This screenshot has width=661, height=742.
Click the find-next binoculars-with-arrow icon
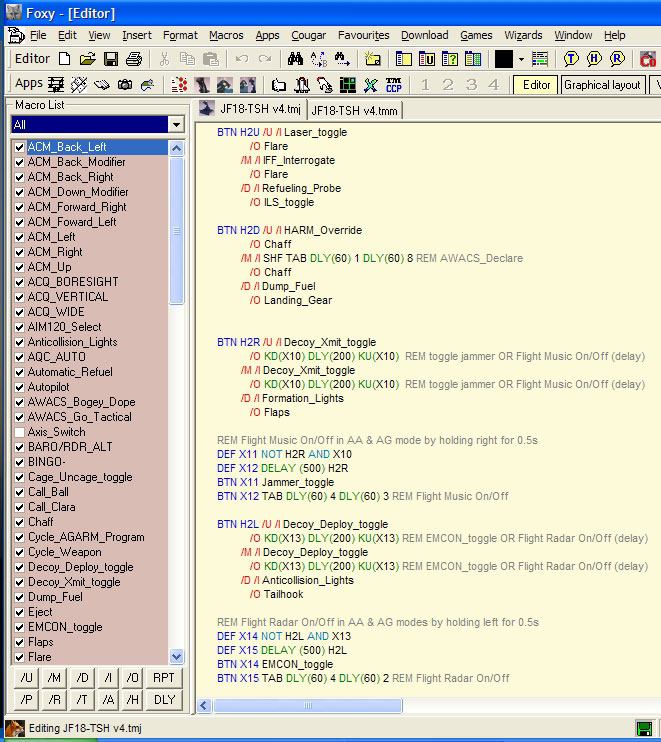tap(342, 59)
